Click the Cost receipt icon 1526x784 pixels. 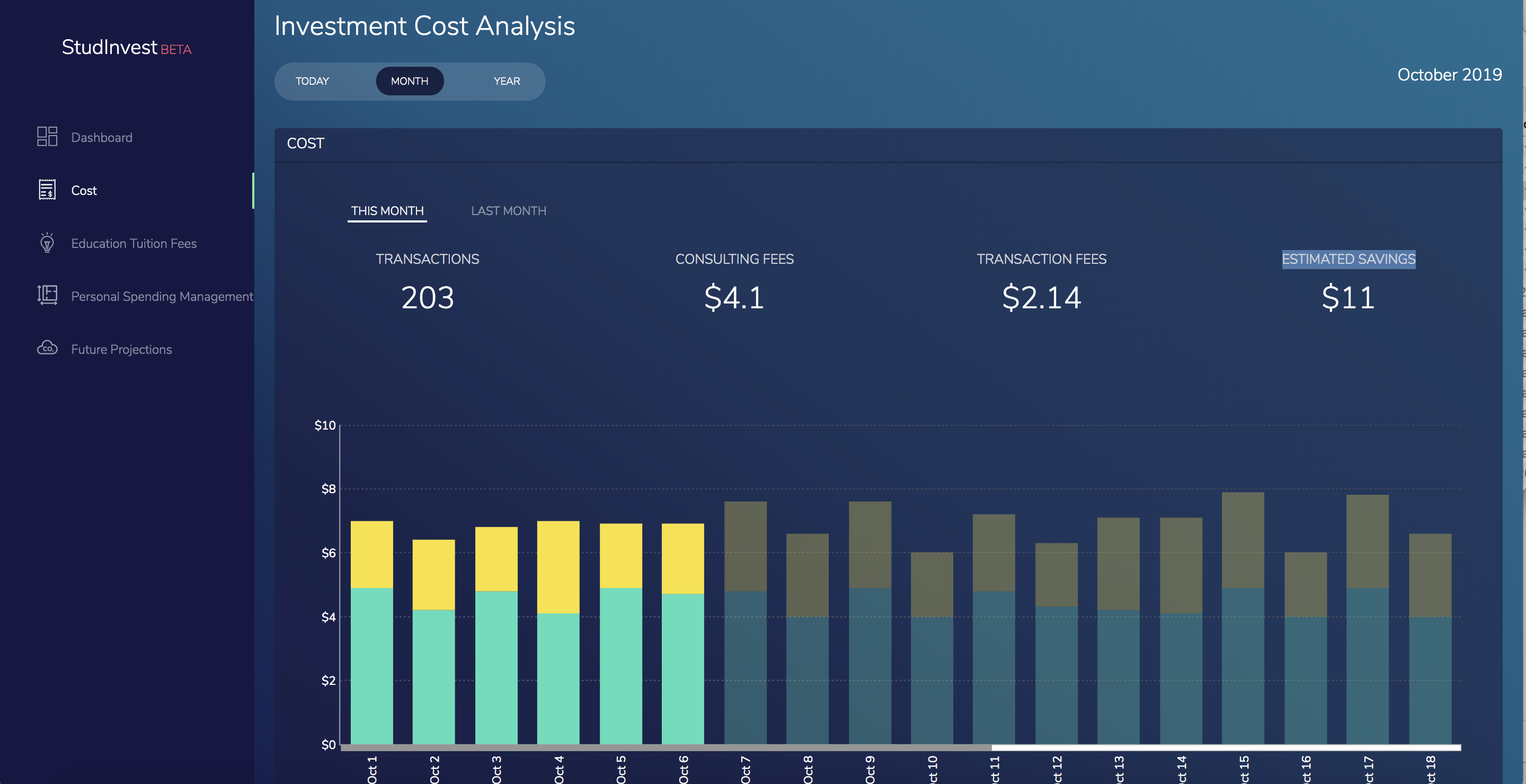tap(47, 190)
